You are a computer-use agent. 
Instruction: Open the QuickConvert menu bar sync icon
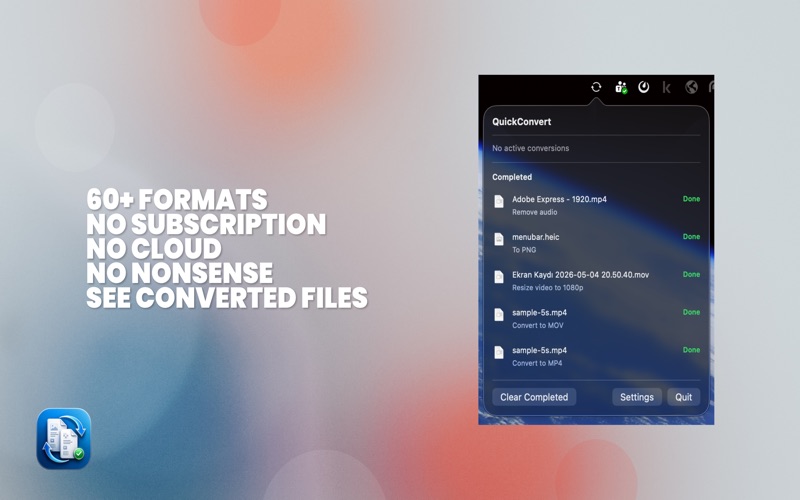pos(596,87)
